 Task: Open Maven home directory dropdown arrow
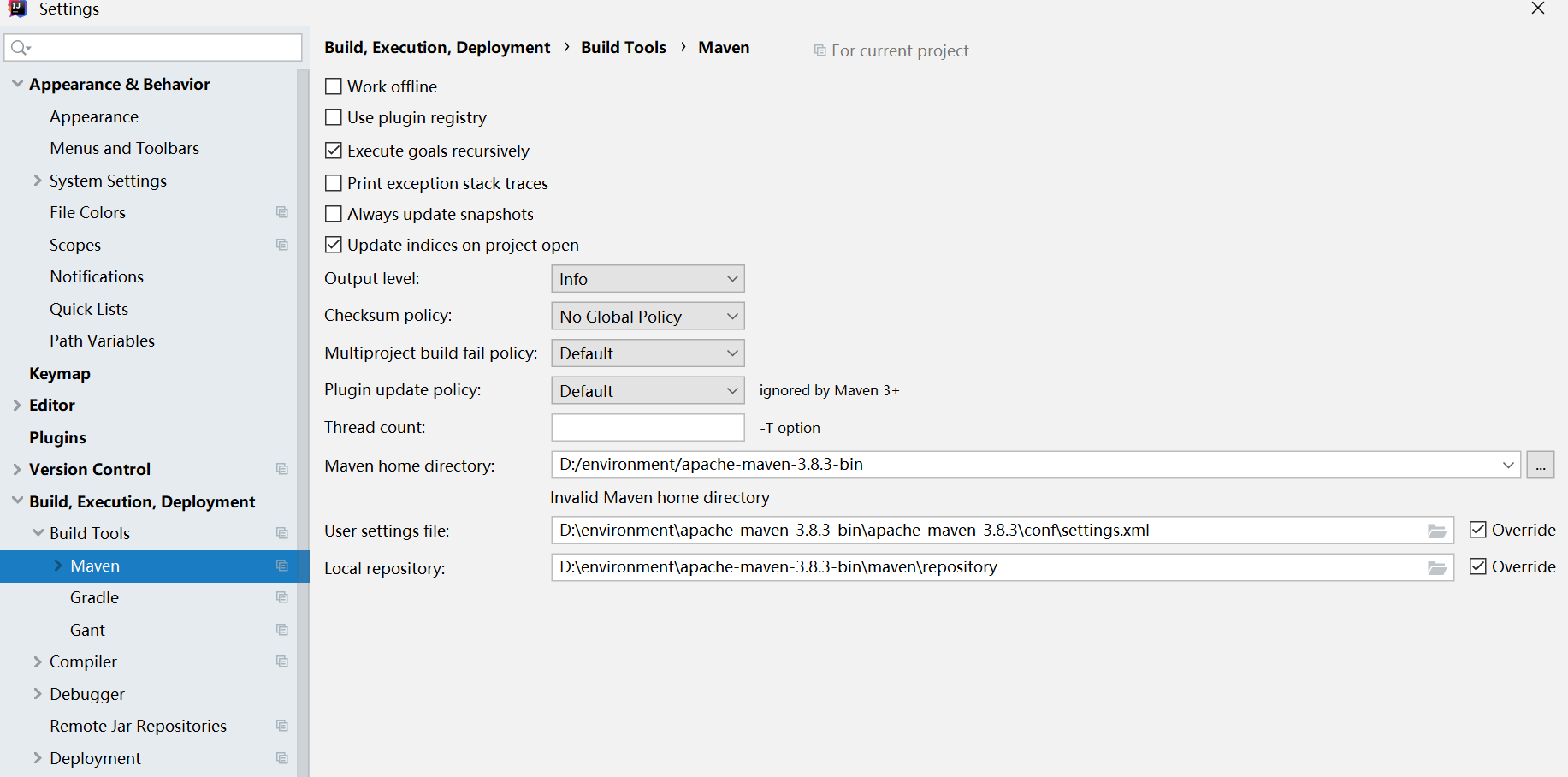[x=1508, y=465]
